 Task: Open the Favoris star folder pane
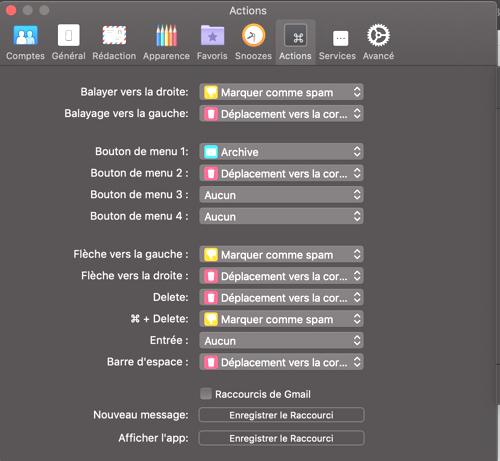click(x=212, y=42)
